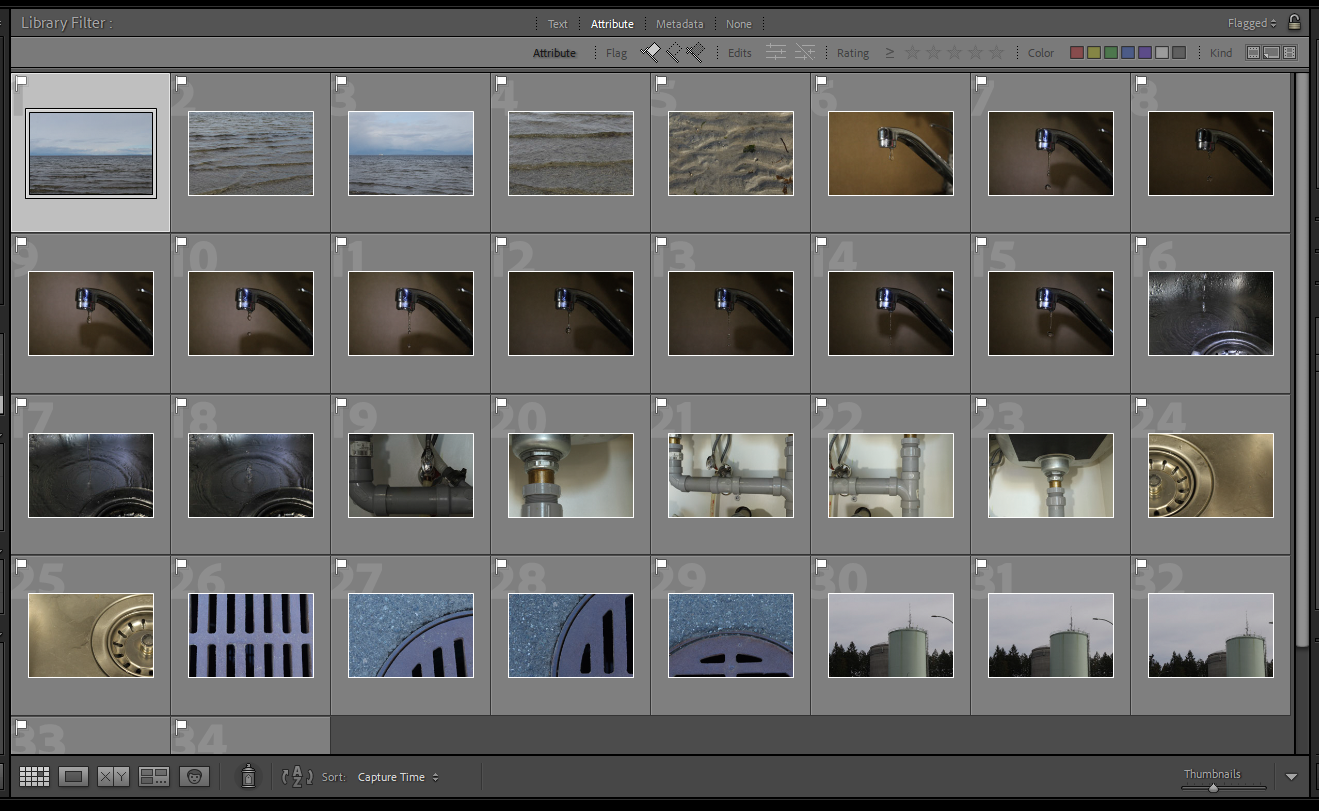Open Survey view

[x=154, y=777]
